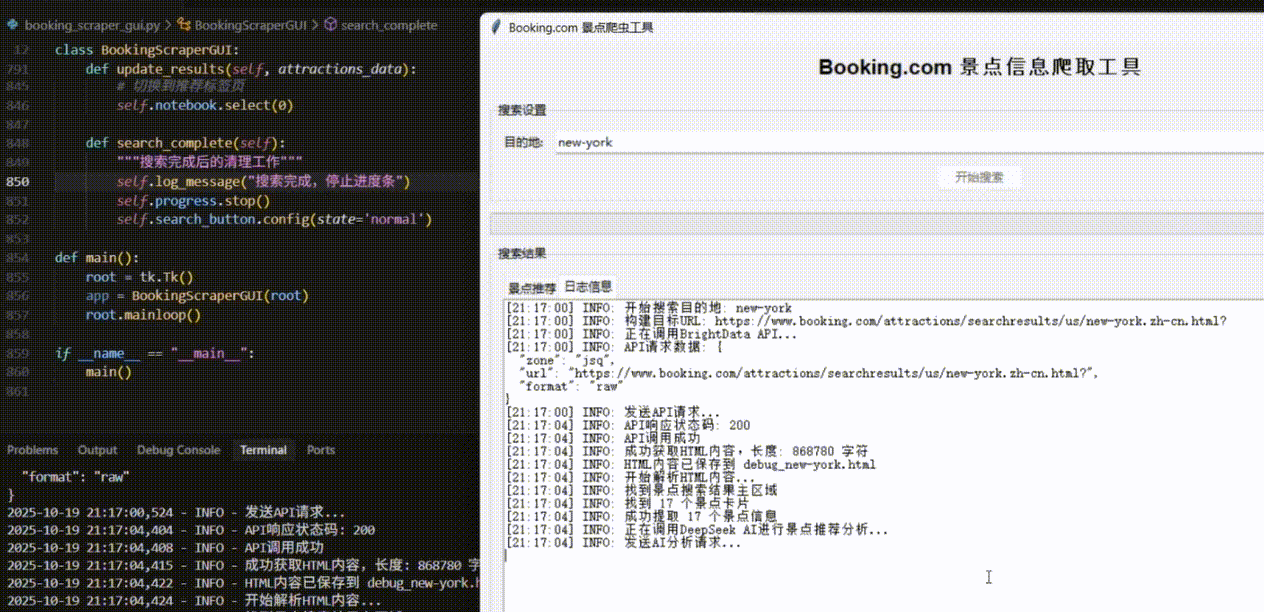Select the Terminal panel tab
The width and height of the screenshot is (1264, 612).
(x=263, y=450)
